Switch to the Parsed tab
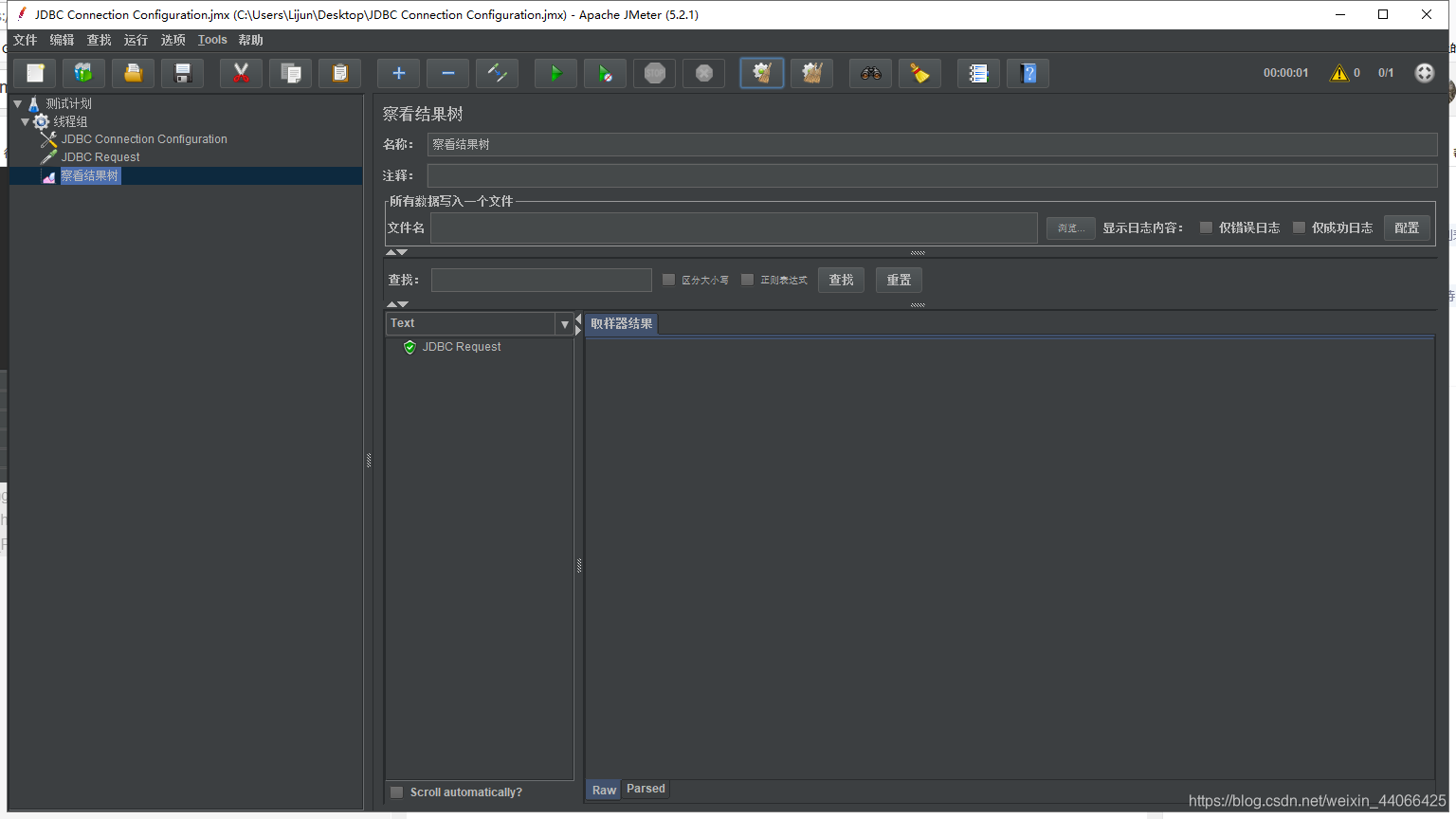The width and height of the screenshot is (1456, 819). pyautogui.click(x=646, y=789)
